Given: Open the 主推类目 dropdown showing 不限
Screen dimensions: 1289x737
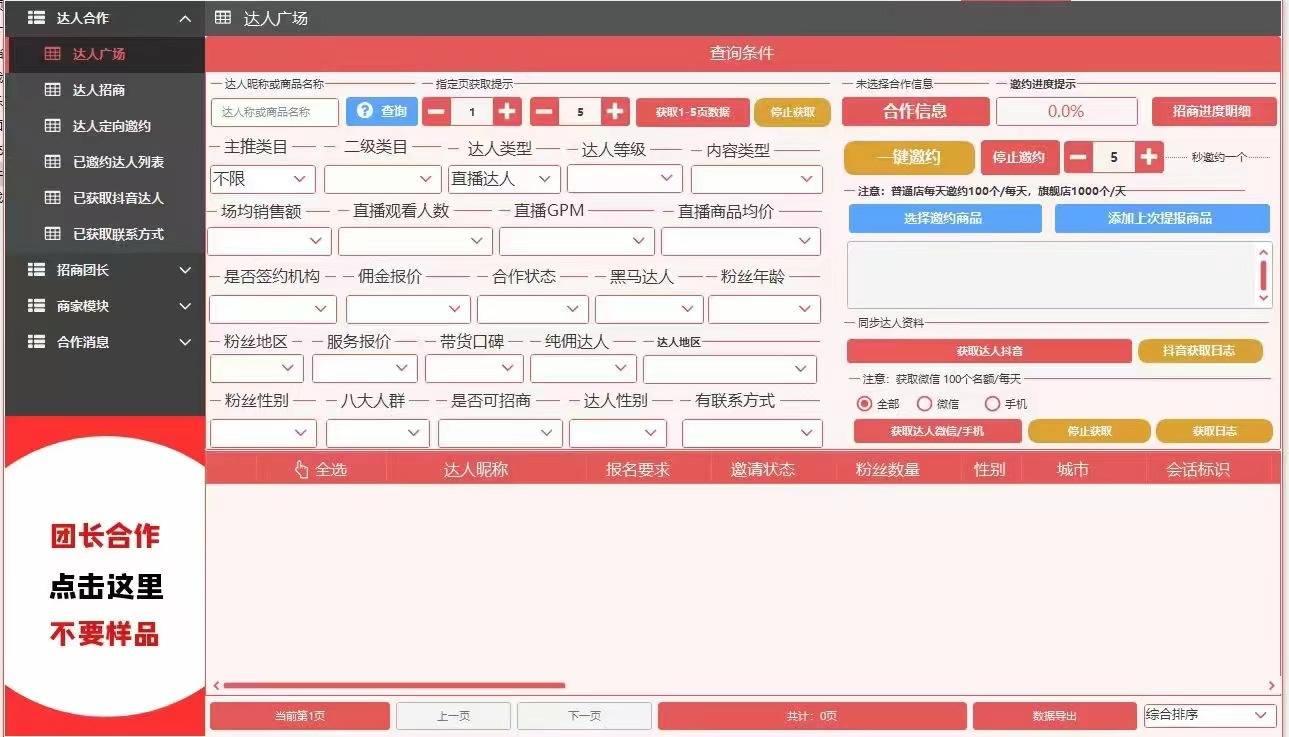Looking at the screenshot, I should tap(262, 179).
